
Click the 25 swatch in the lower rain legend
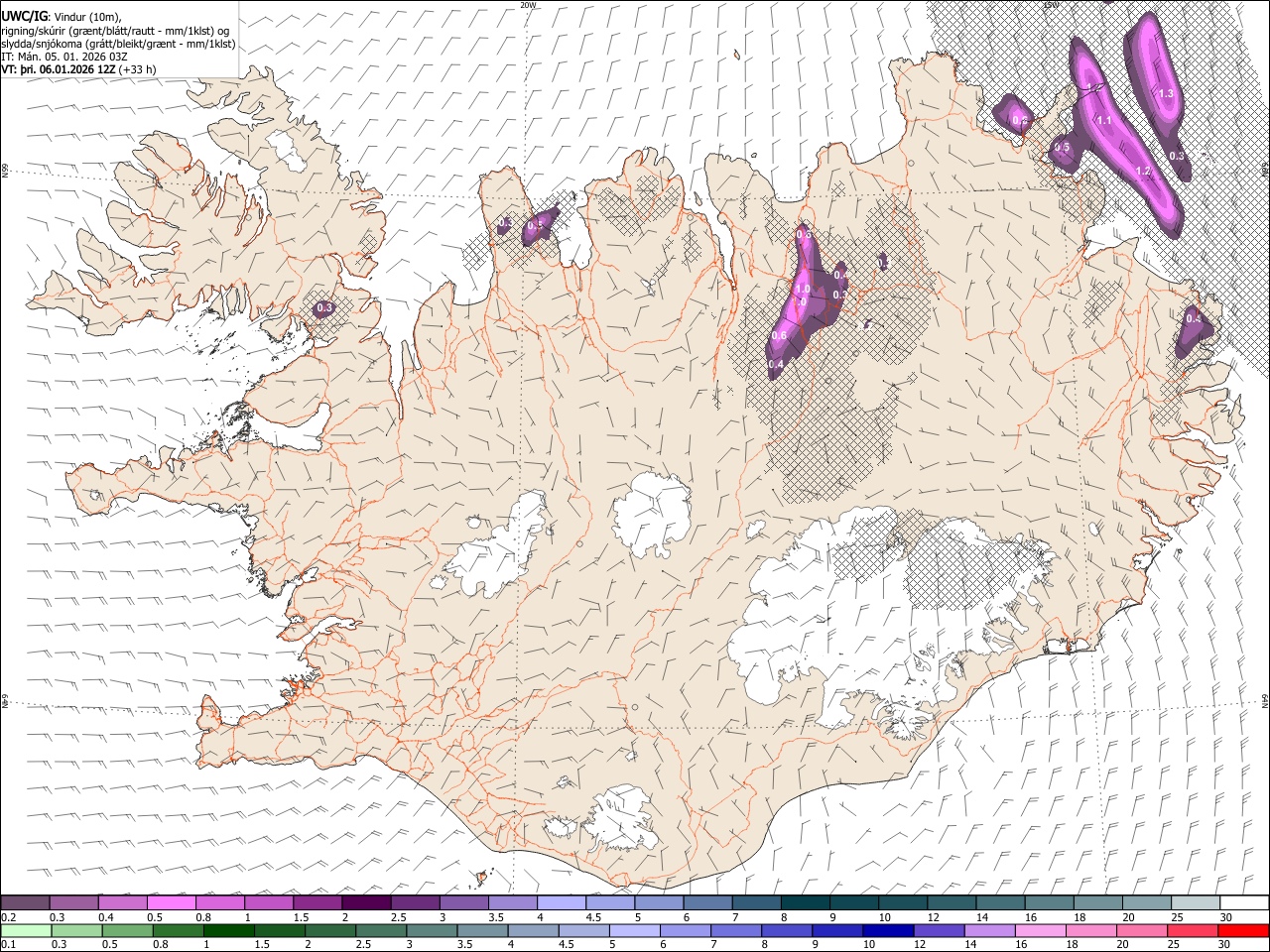[x=1193, y=930]
